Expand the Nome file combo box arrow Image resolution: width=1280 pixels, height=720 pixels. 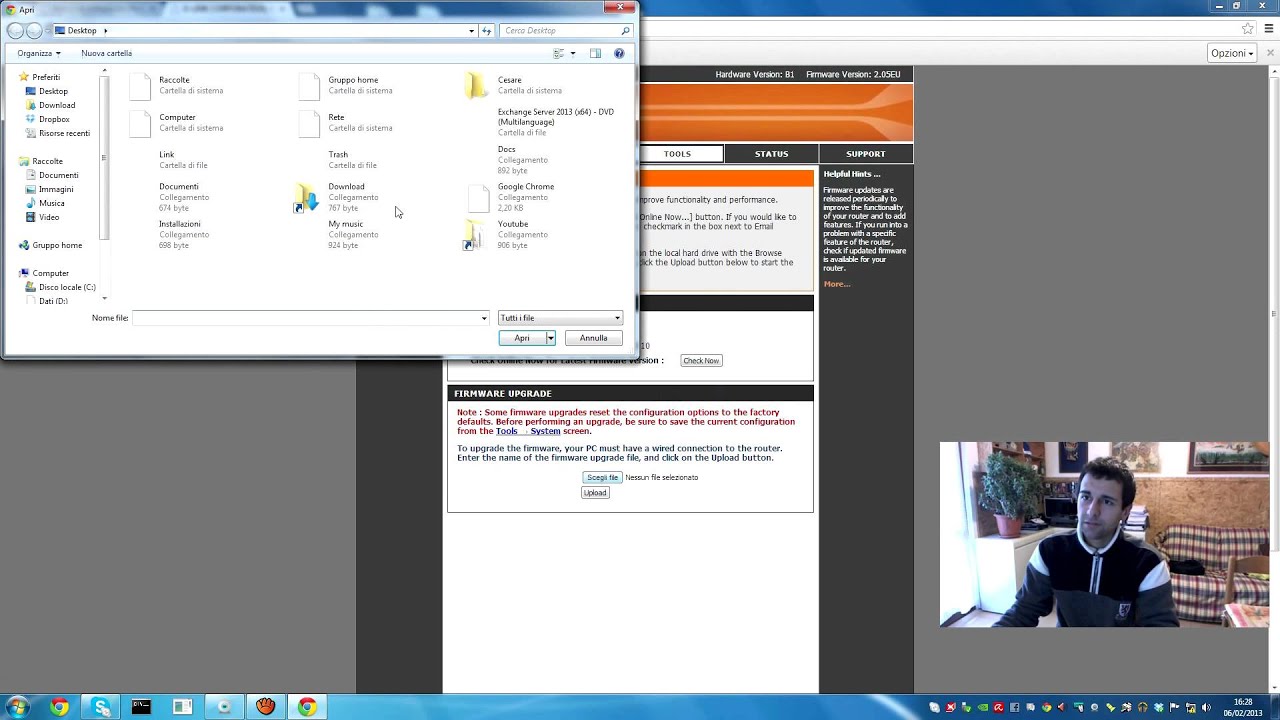[484, 318]
